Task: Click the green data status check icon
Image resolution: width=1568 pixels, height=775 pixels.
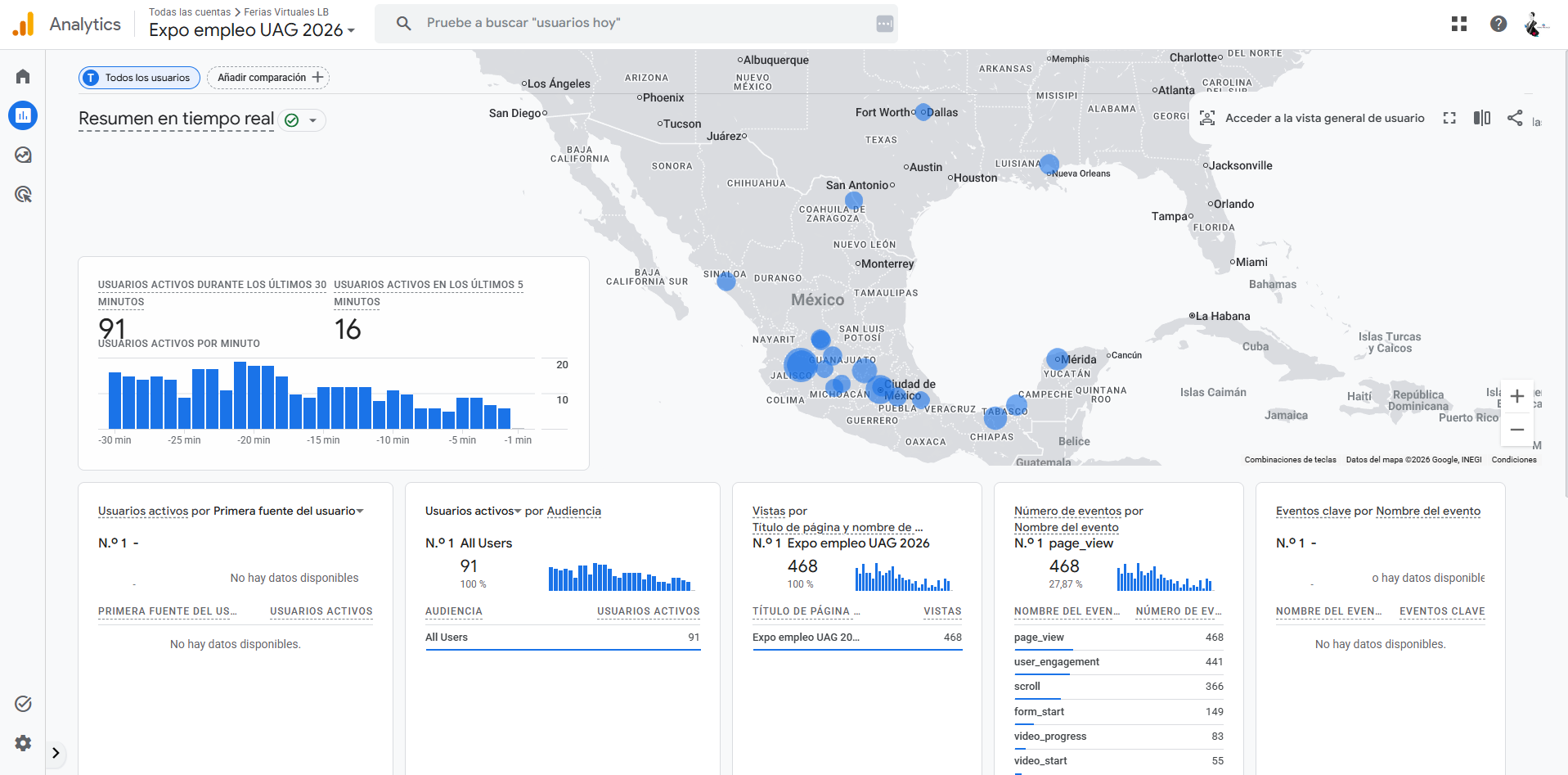Action: coord(291,120)
